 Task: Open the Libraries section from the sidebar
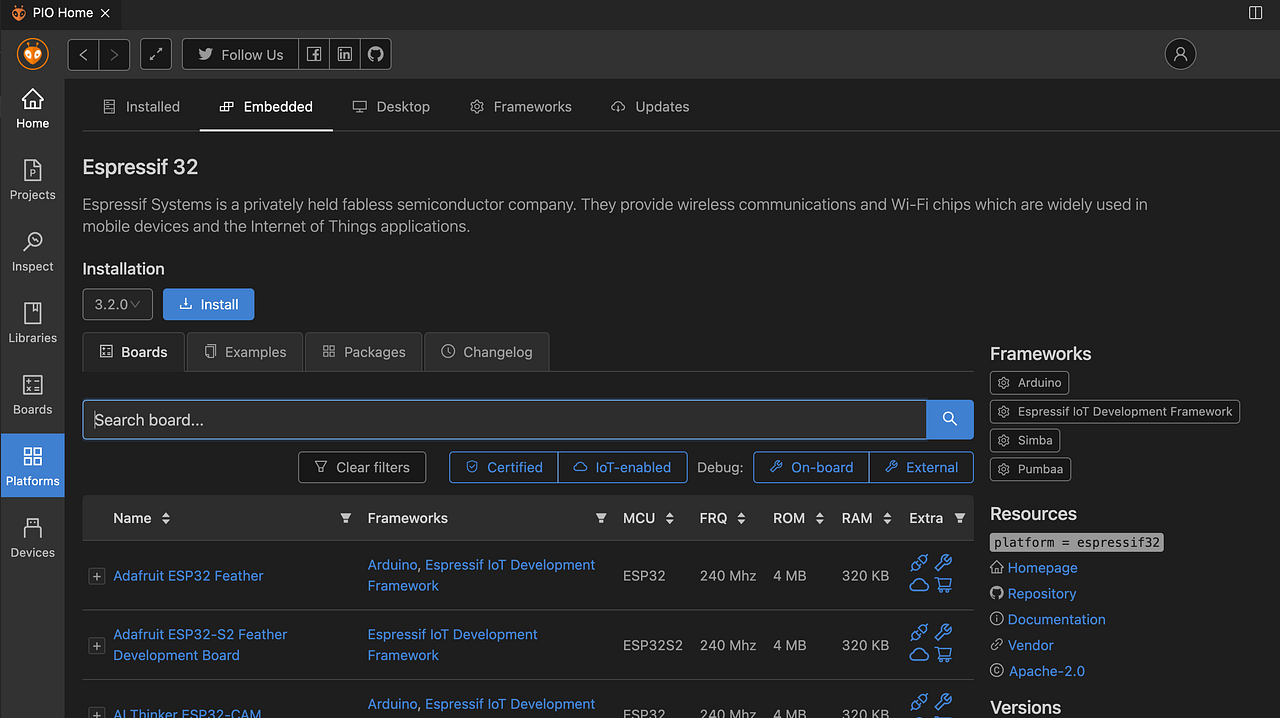pyautogui.click(x=32, y=322)
